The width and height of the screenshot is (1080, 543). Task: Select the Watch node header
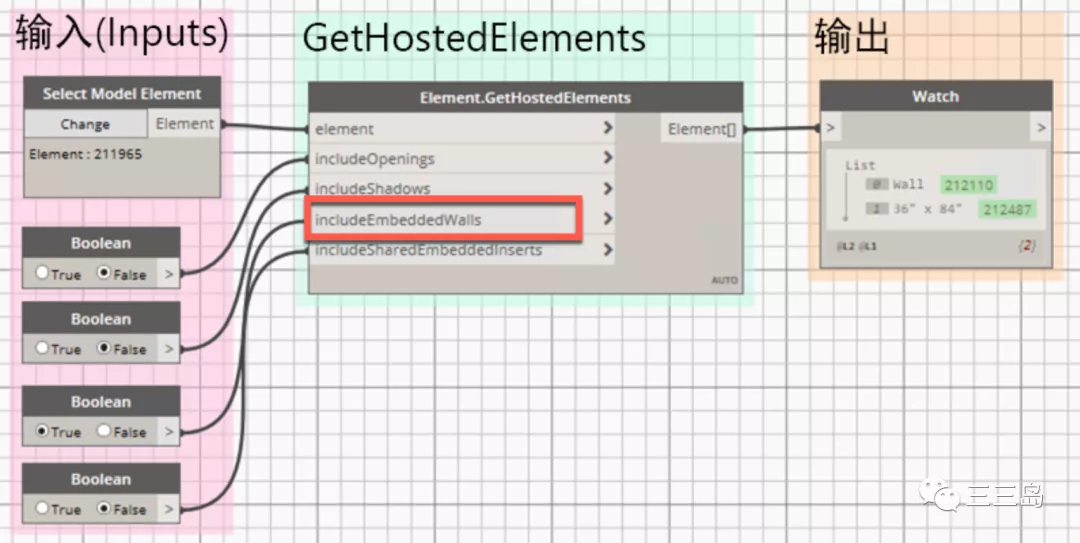(x=936, y=96)
